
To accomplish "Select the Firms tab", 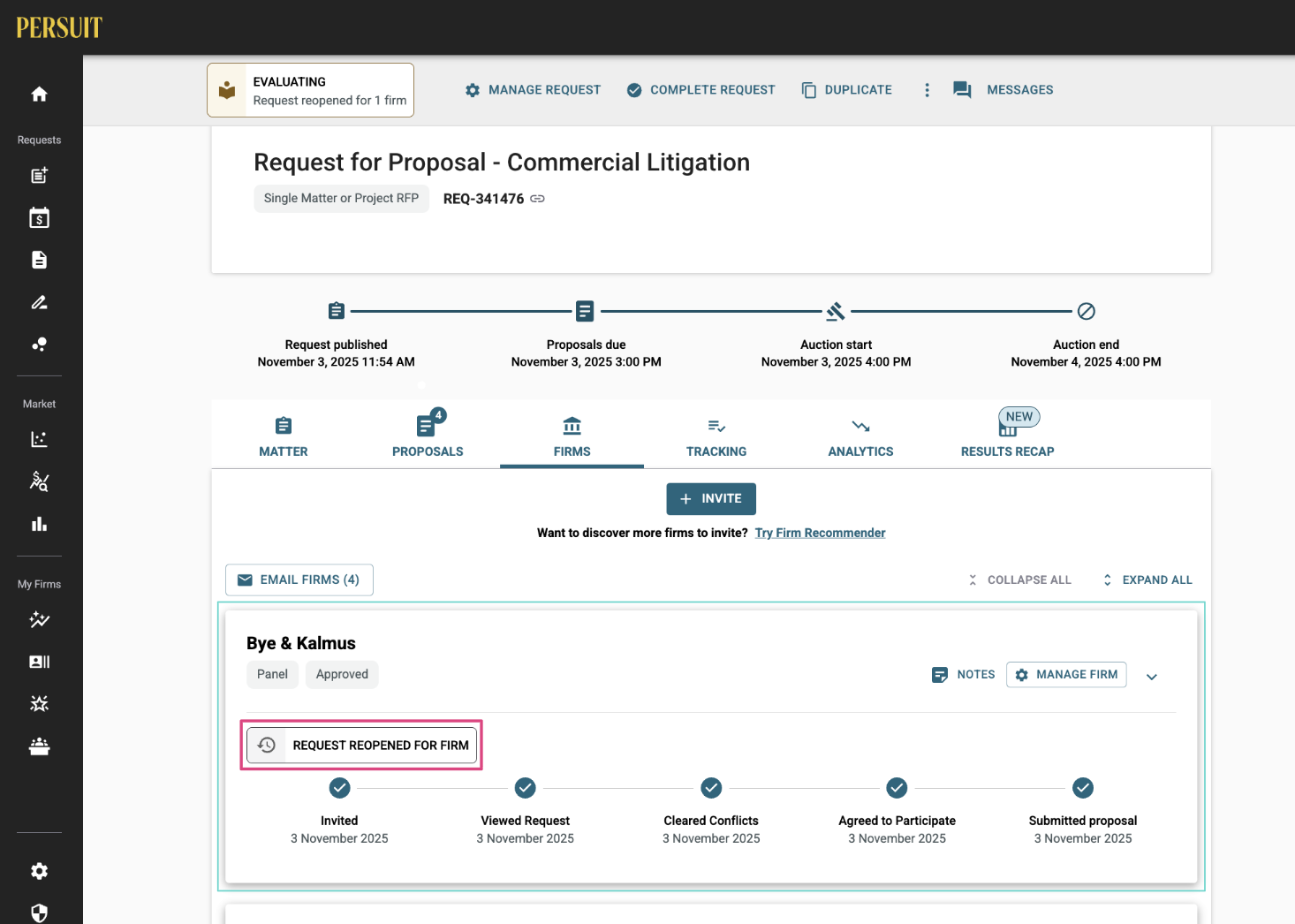I will pos(572,436).
